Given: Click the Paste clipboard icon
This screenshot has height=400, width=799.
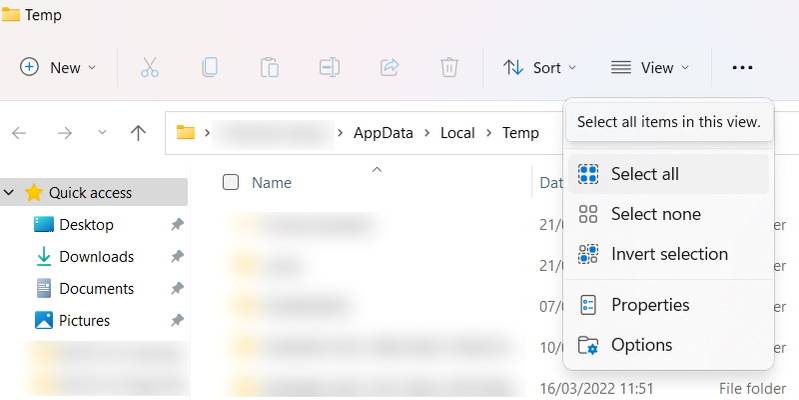Looking at the screenshot, I should [x=269, y=67].
